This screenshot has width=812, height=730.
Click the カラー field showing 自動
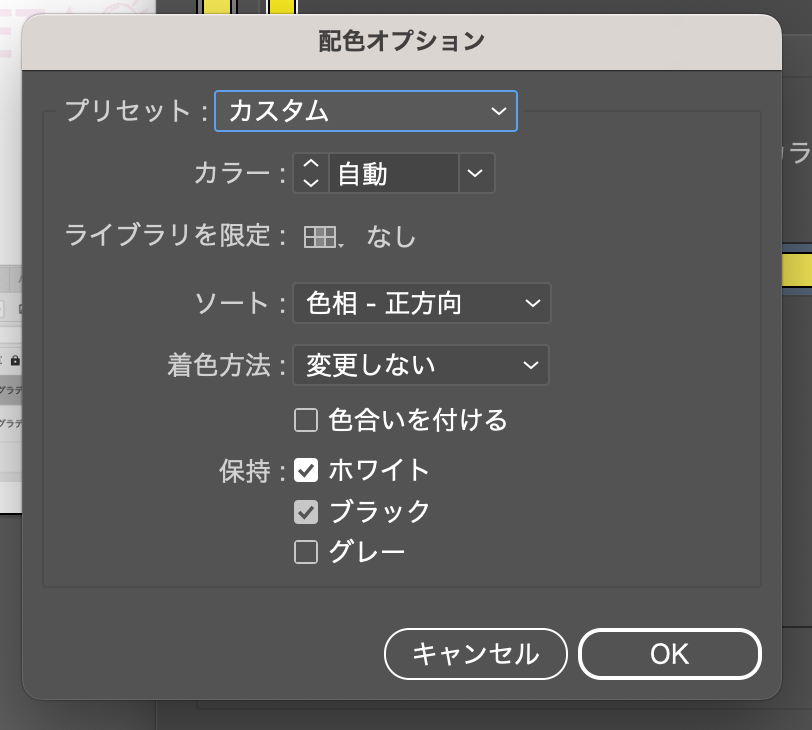pos(393,174)
